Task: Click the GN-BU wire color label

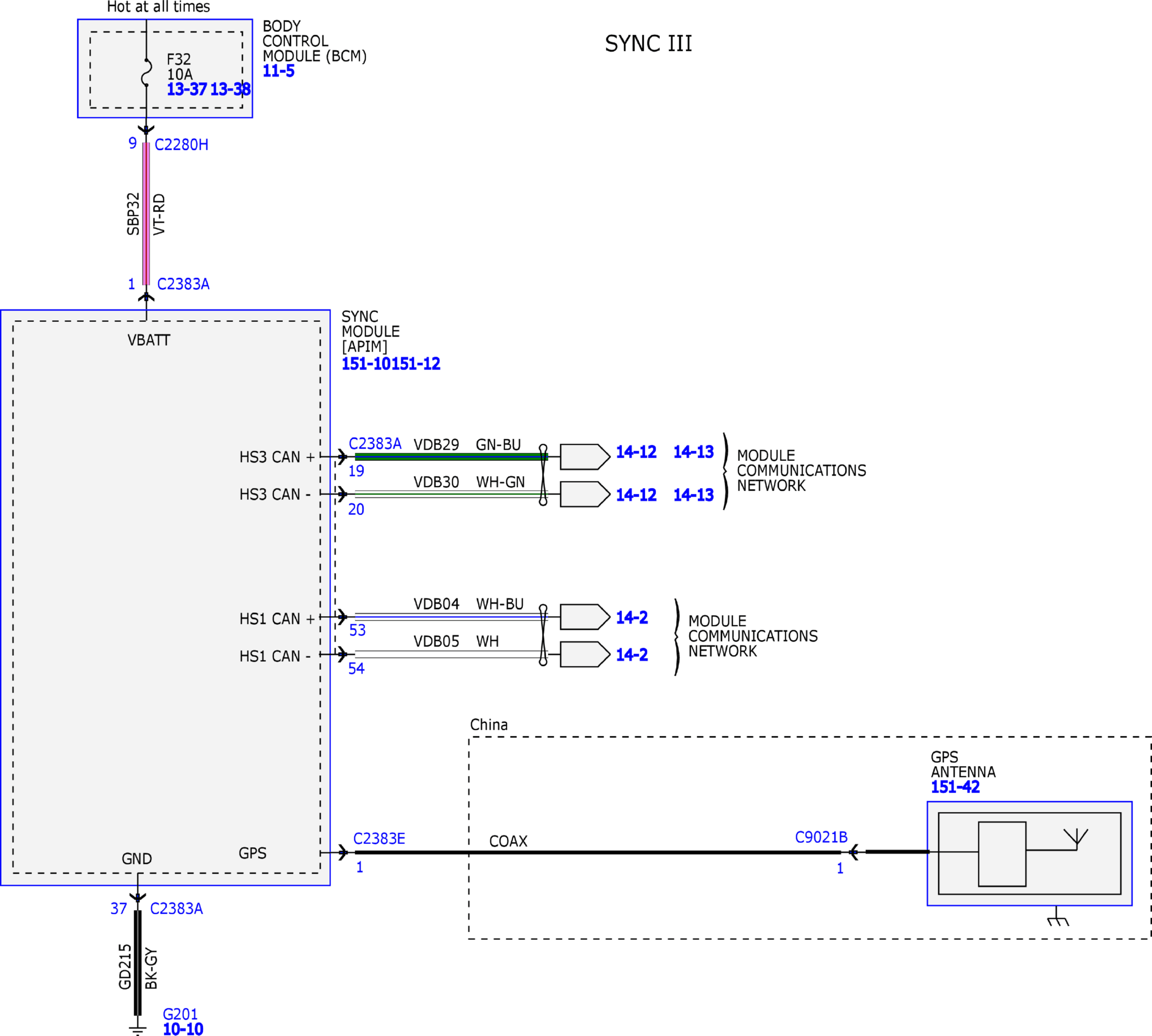Action: (499, 445)
